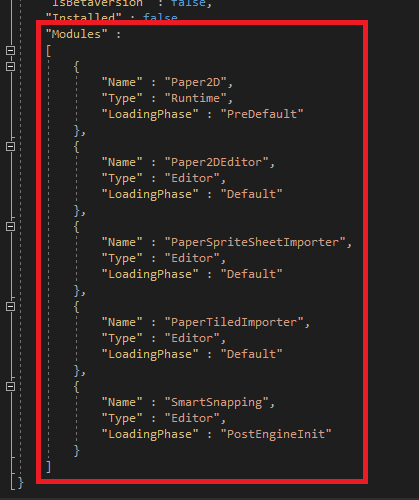Click the closing square bracket of Modules

click(x=49, y=467)
